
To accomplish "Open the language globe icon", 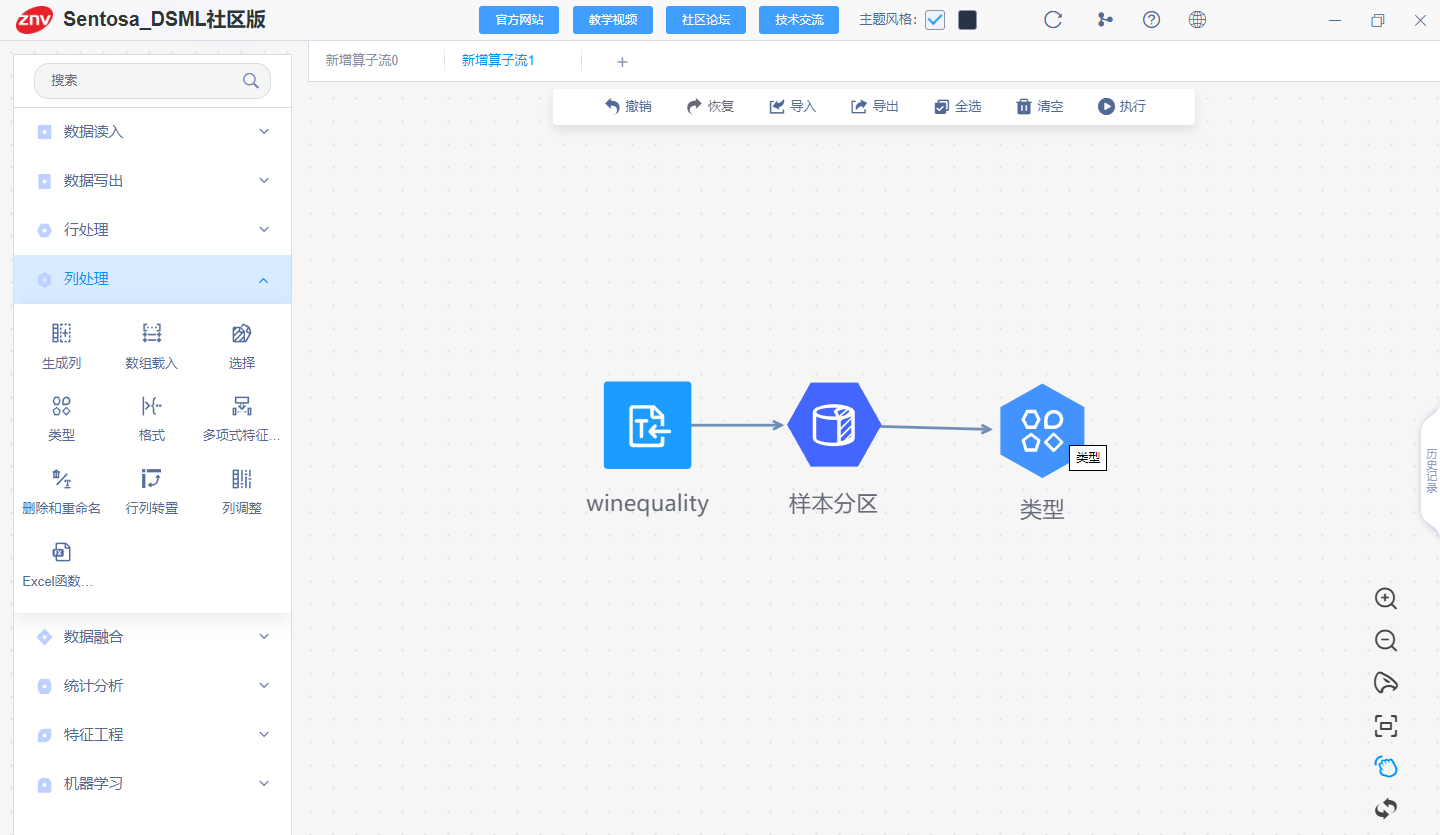I will pyautogui.click(x=1197, y=19).
